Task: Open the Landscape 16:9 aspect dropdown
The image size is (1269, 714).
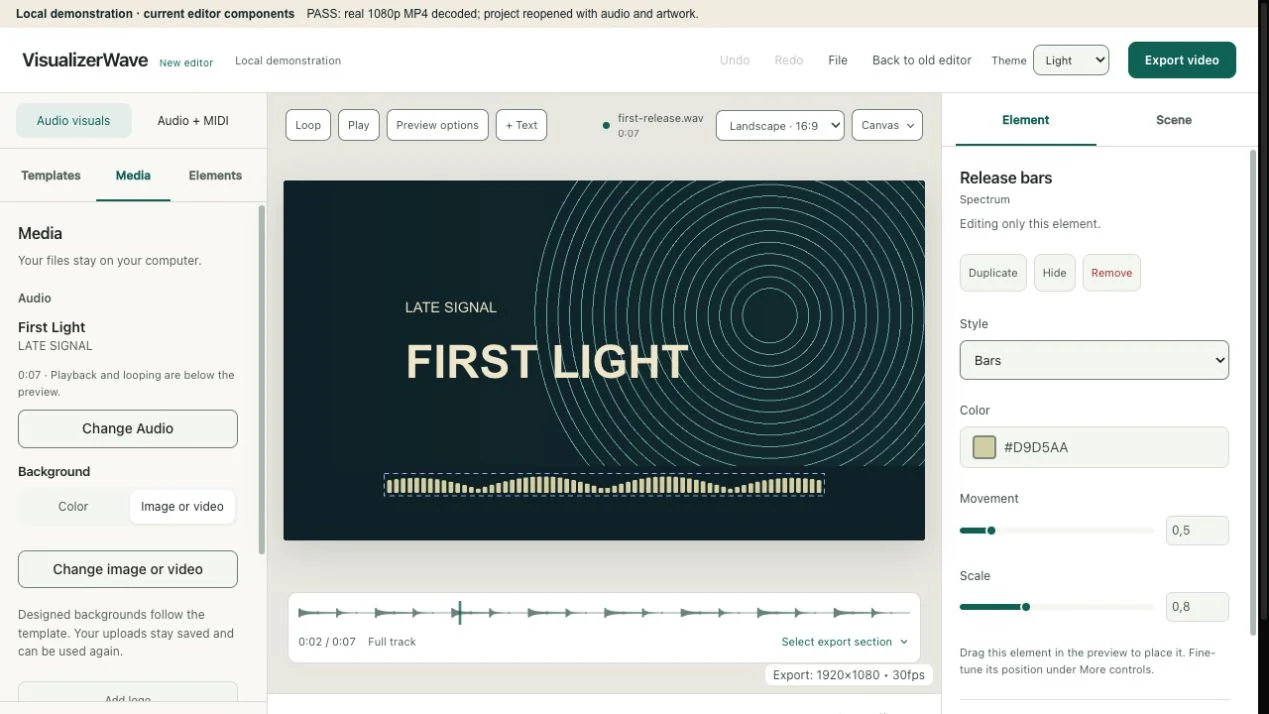Action: tap(780, 125)
